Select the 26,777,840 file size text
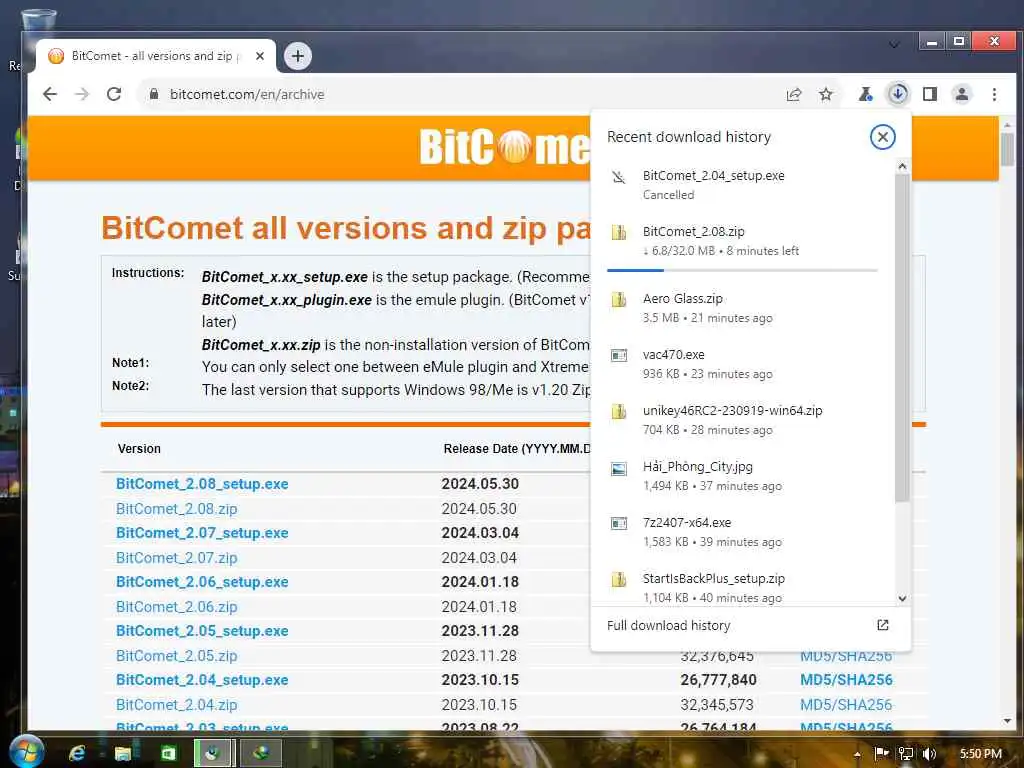1024x768 pixels. [718, 680]
